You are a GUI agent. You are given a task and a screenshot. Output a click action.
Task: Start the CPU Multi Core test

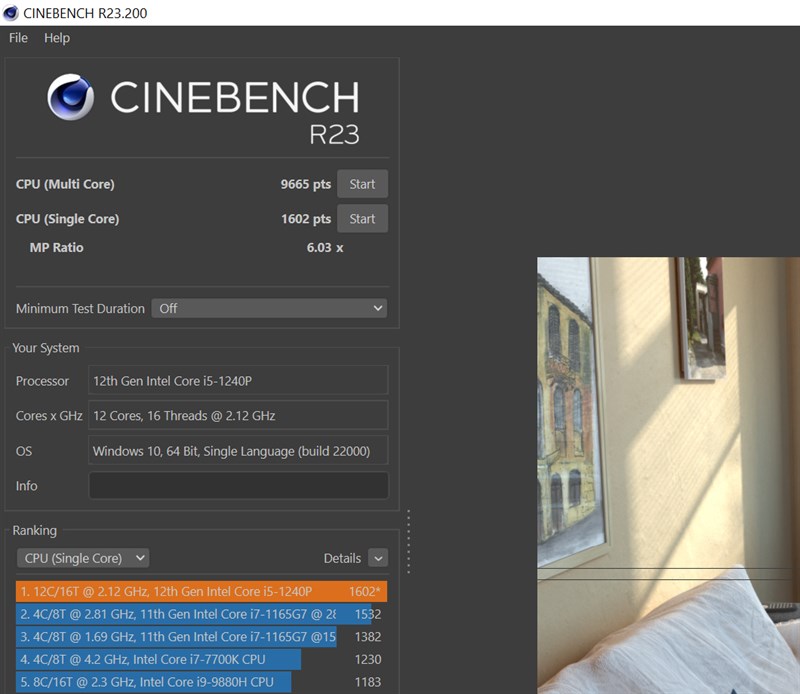tap(362, 184)
